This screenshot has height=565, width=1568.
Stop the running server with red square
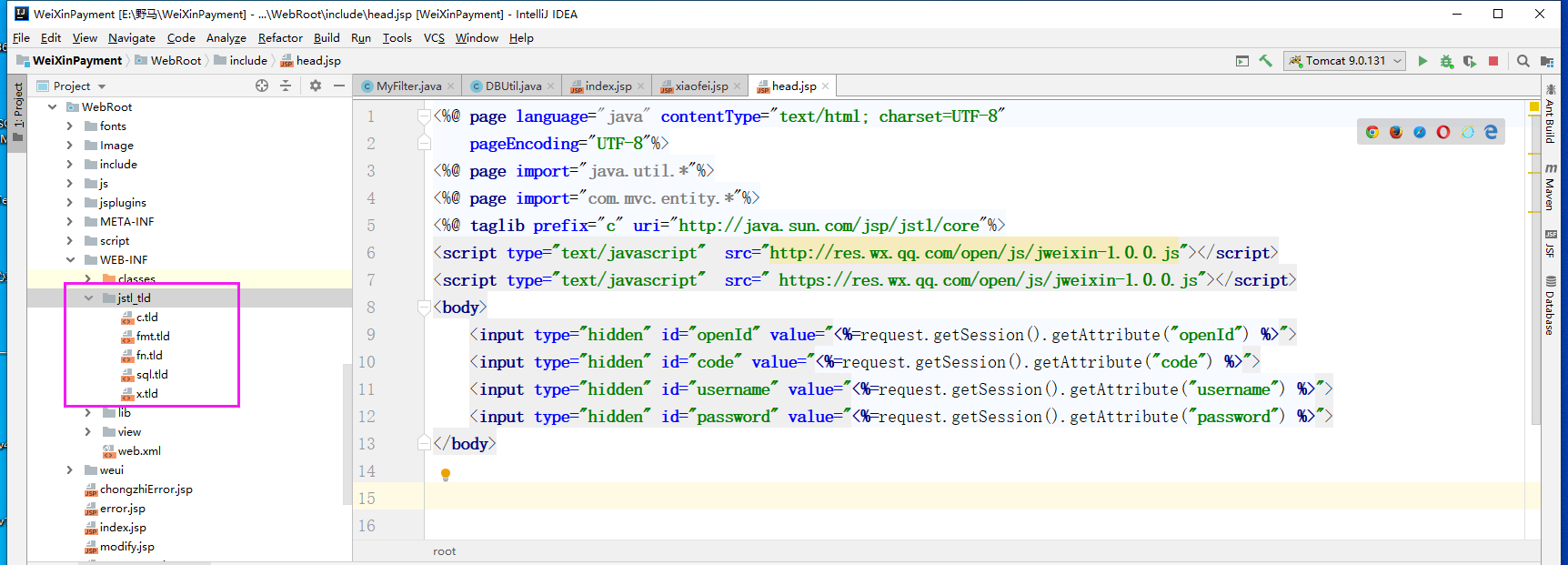(x=1493, y=61)
